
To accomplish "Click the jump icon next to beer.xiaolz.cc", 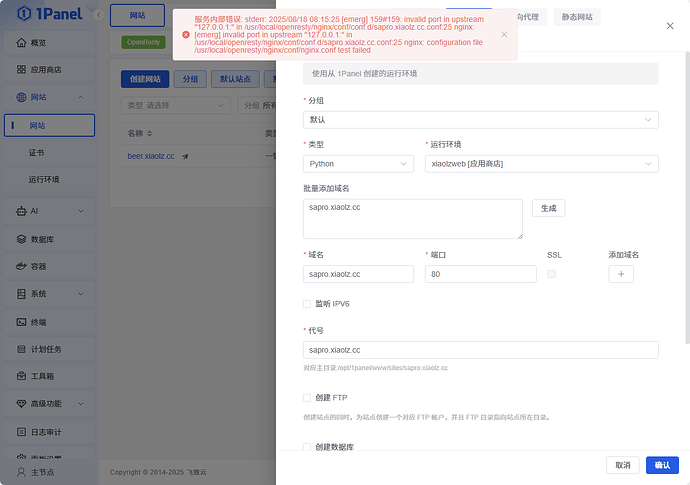I will tap(185, 156).
